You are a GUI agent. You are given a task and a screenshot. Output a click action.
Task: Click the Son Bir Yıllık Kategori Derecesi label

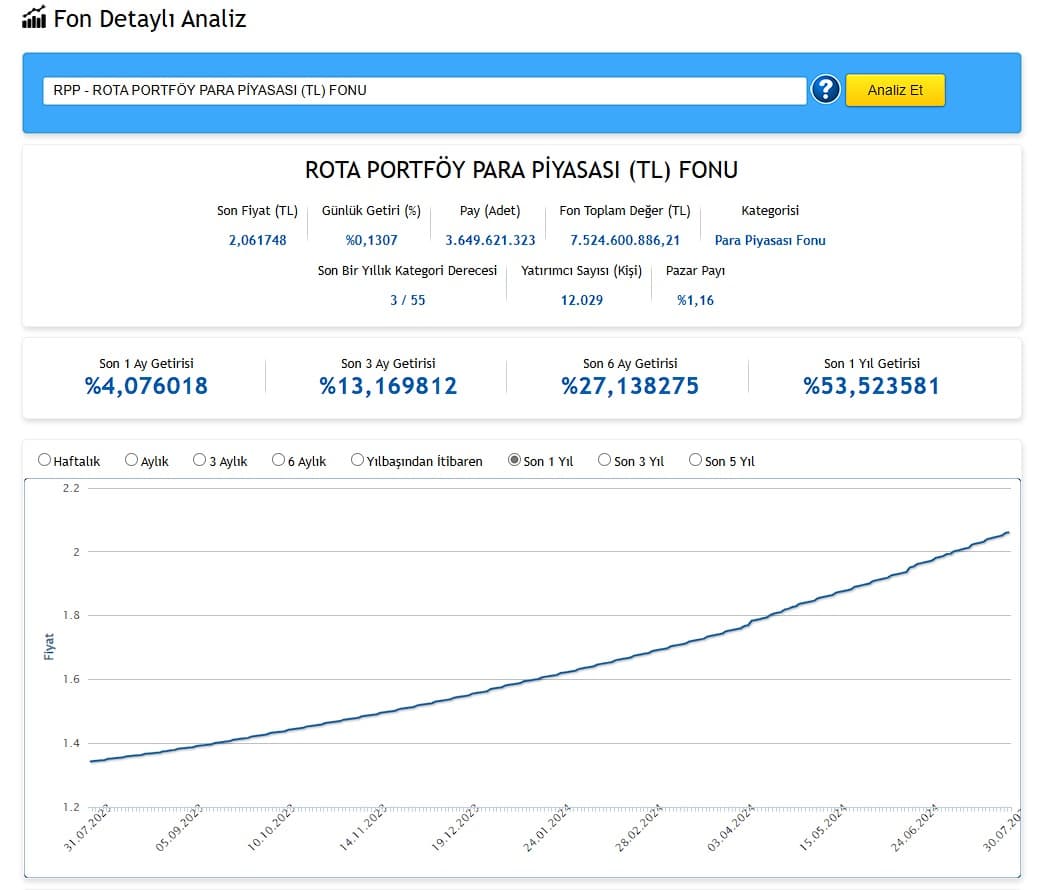(x=407, y=271)
